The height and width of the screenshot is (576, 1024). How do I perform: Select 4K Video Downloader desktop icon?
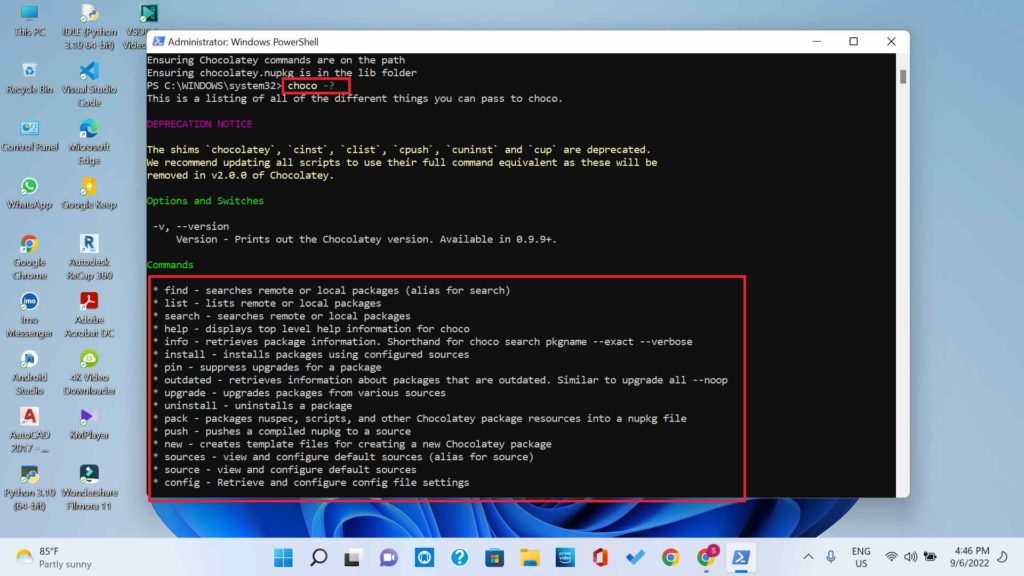coord(89,372)
